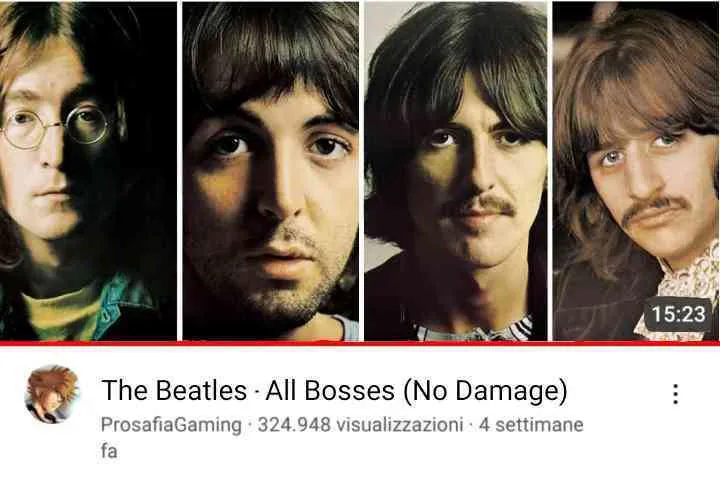Select the third portrait panel of the thumbnail

coord(456,171)
